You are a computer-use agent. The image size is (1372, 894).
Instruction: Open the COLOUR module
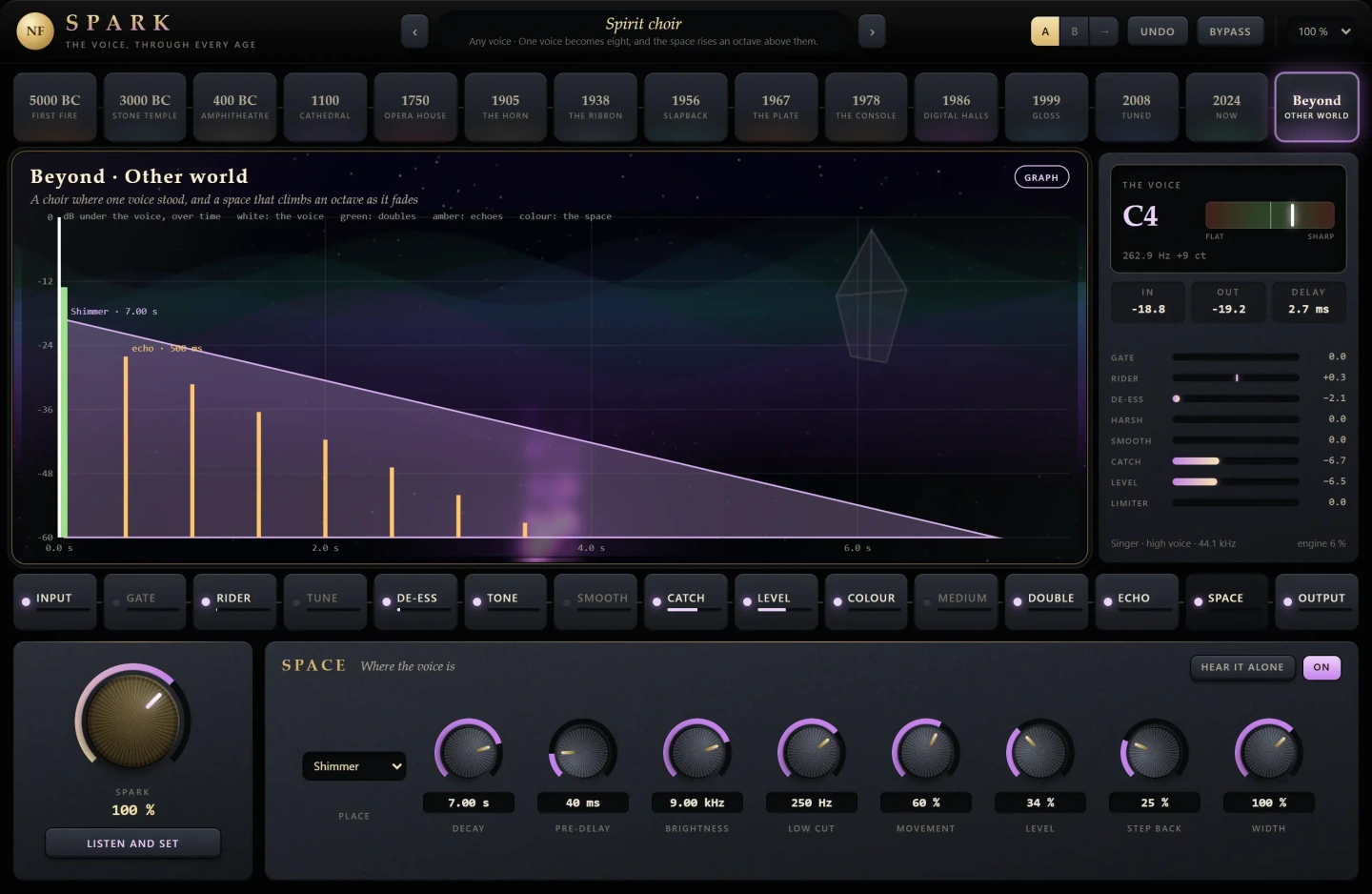coord(866,600)
